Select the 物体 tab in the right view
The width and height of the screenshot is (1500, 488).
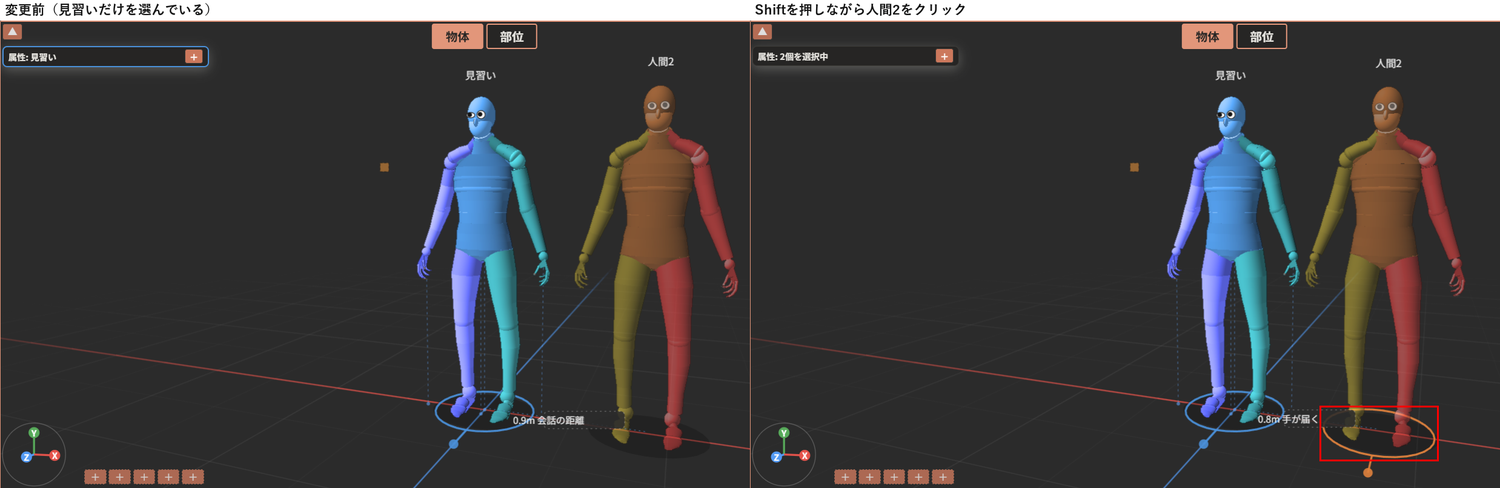click(x=1207, y=37)
